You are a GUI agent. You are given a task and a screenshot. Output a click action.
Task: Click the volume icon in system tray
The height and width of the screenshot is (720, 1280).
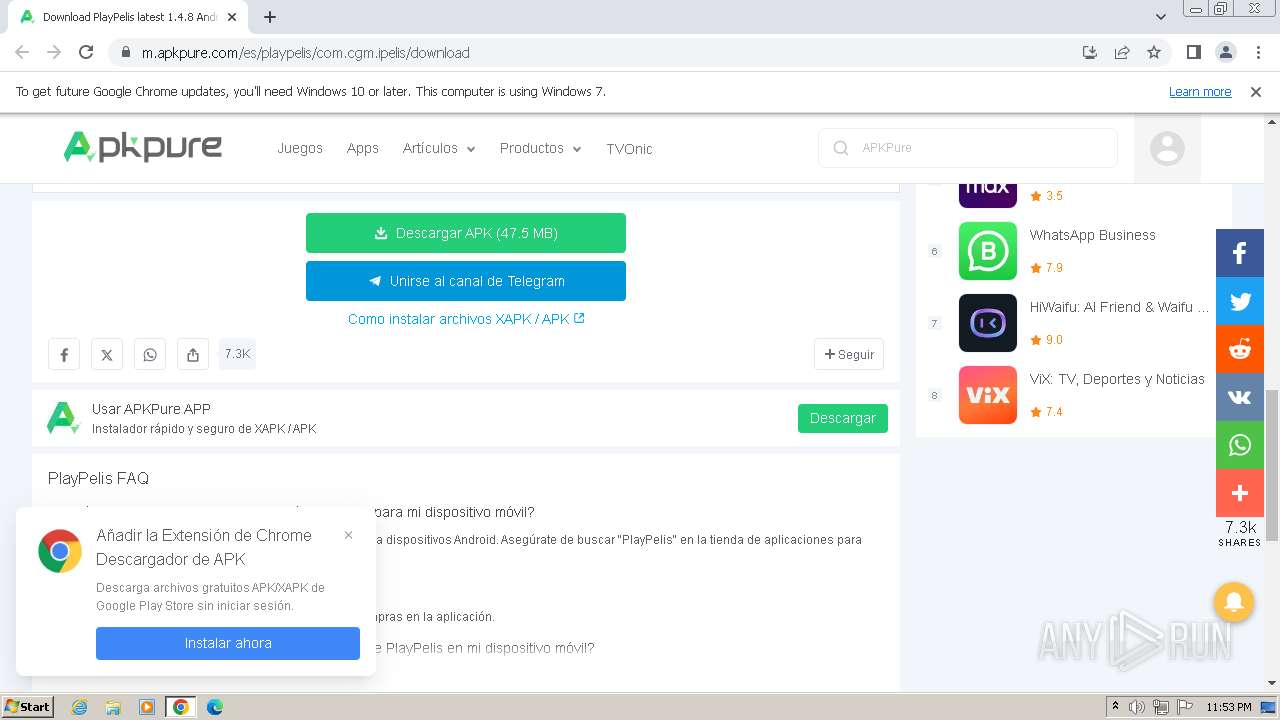point(1137,707)
